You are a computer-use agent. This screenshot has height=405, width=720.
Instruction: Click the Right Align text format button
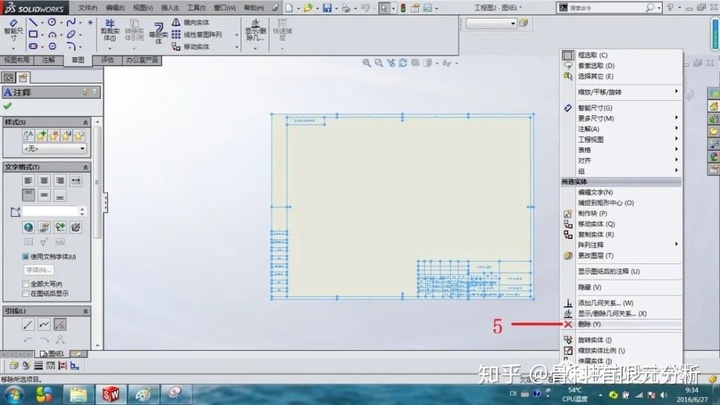[x=60, y=180]
